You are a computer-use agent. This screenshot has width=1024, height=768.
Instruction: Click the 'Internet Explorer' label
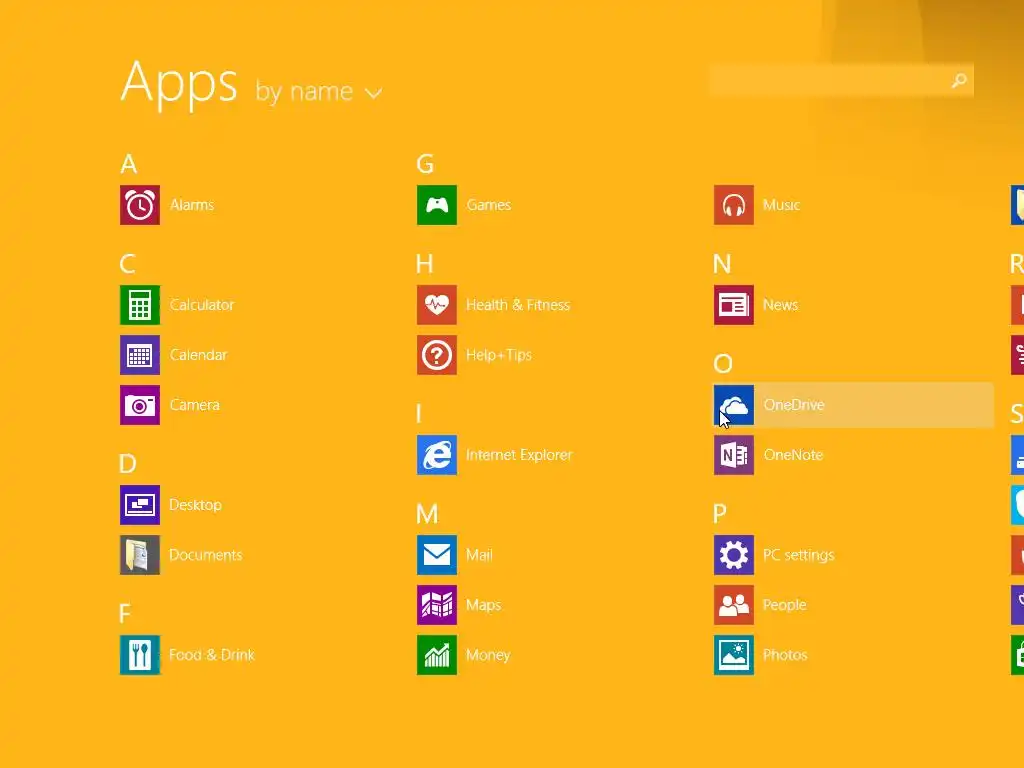[x=519, y=455]
